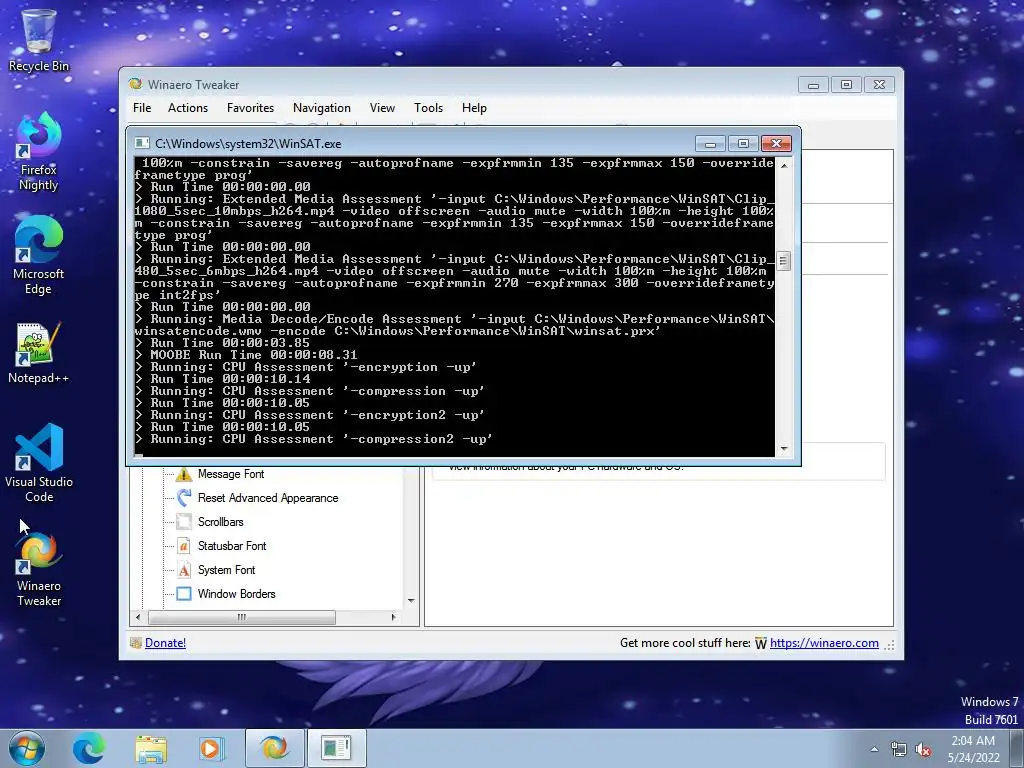Open the Recycle Bin desktop icon
The image size is (1024, 768).
(x=39, y=40)
